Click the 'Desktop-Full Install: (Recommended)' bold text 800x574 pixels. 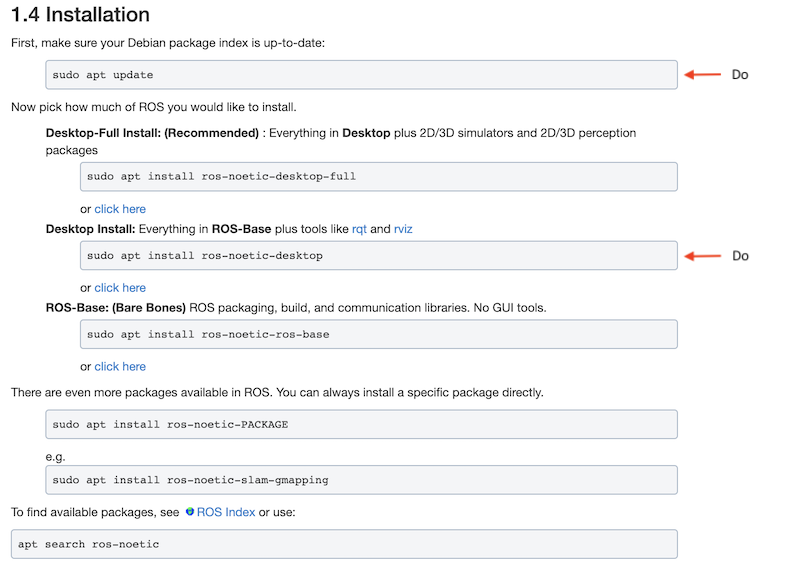(152, 133)
